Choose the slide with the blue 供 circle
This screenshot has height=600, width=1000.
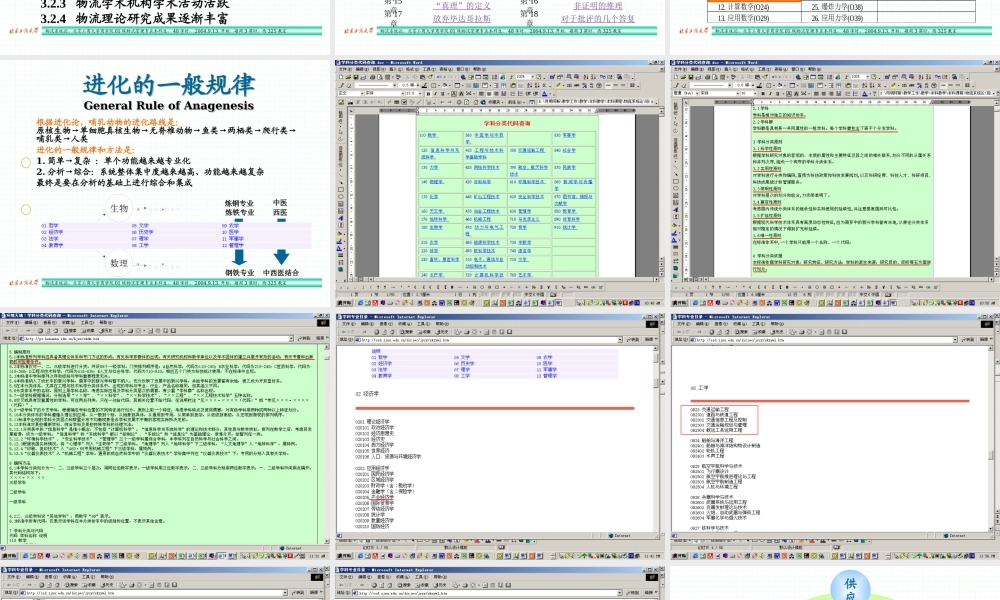pos(834,583)
